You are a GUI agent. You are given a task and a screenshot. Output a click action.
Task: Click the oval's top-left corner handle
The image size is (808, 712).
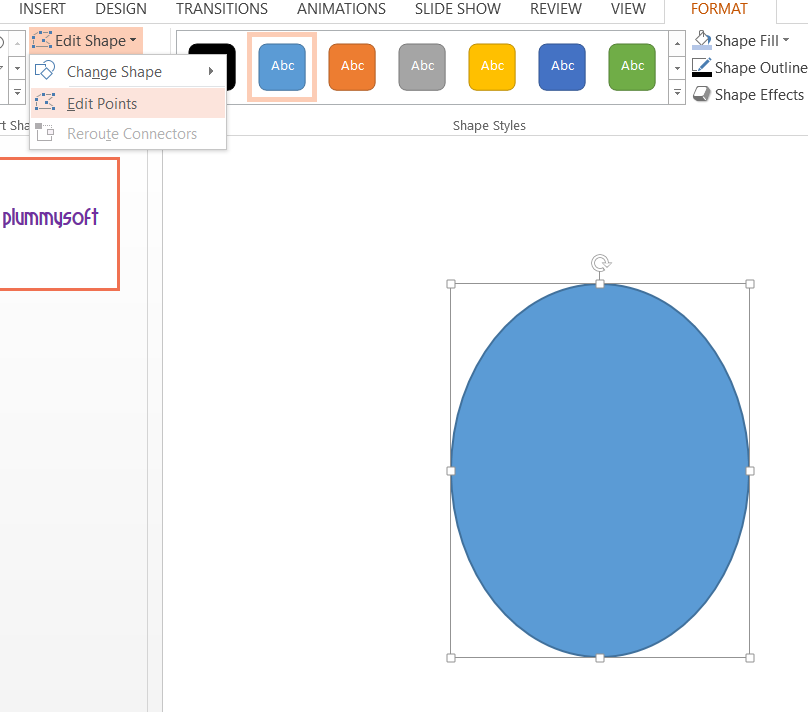[x=451, y=284]
